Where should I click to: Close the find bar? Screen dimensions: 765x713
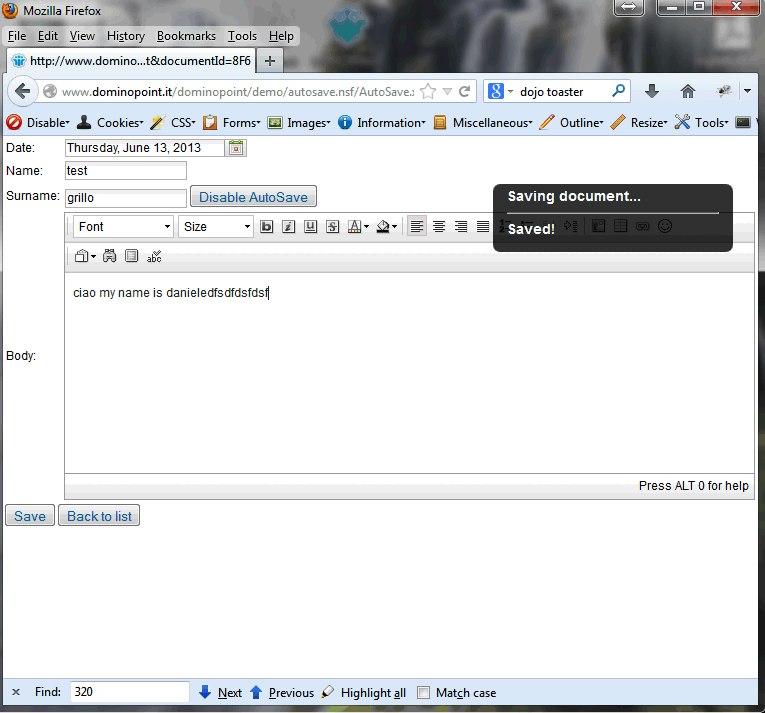(16, 692)
